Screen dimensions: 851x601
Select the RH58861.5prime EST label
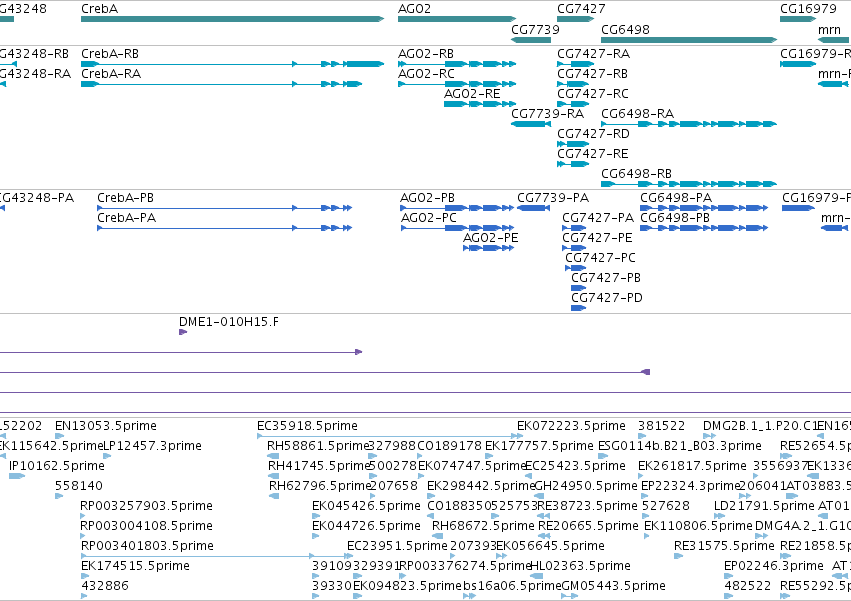(318, 446)
